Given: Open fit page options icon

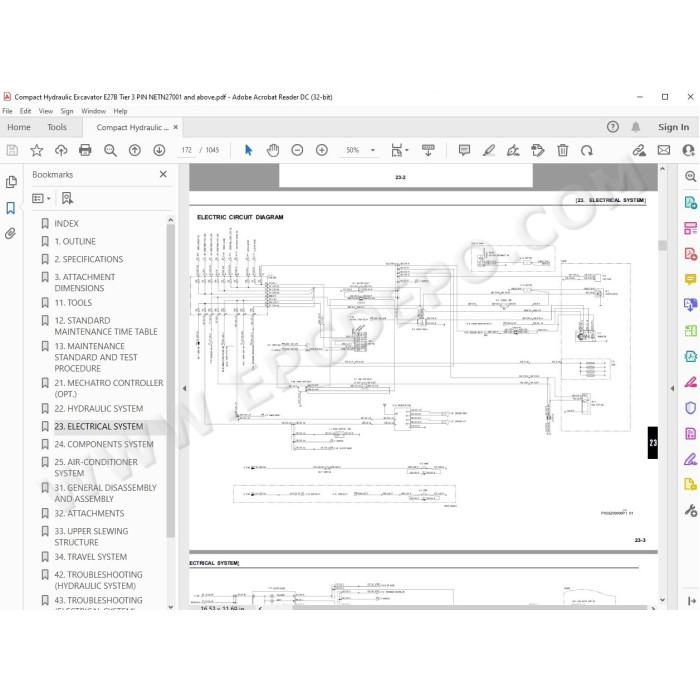Looking at the screenshot, I should click(x=399, y=150).
